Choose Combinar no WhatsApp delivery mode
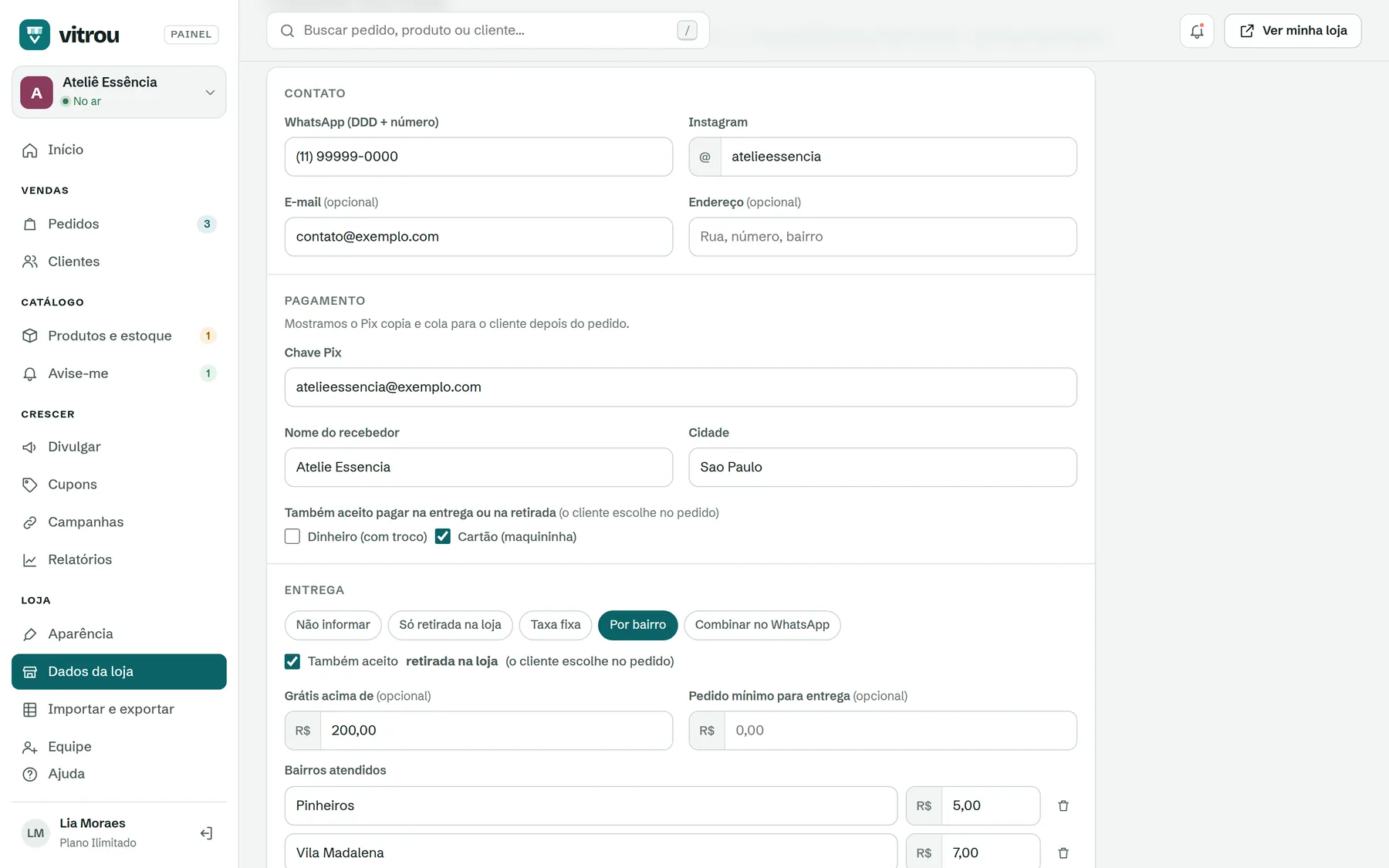This screenshot has height=868, width=1389. pyautogui.click(x=762, y=625)
